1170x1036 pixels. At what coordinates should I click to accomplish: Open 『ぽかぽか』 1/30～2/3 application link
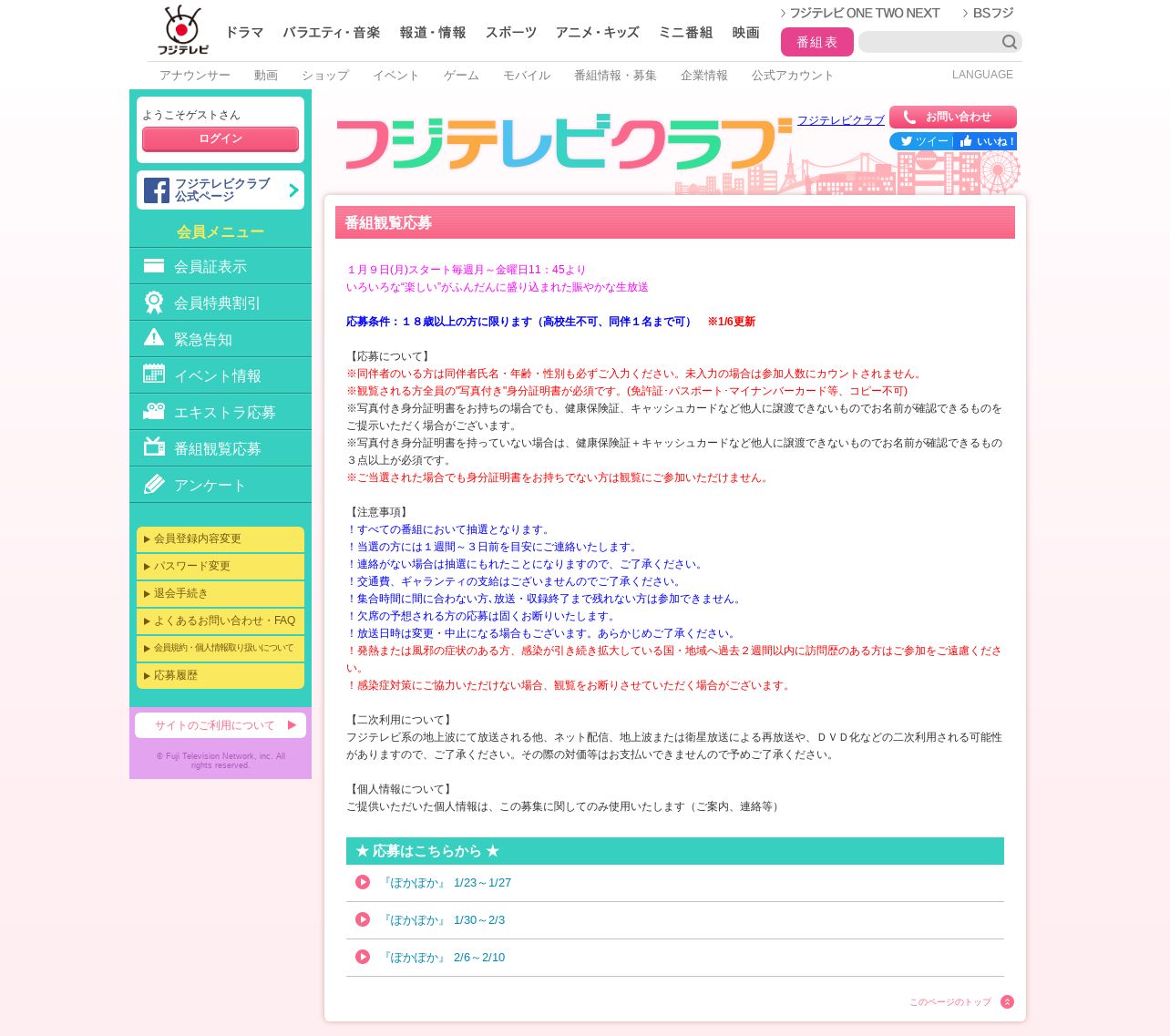pyautogui.click(x=444, y=920)
